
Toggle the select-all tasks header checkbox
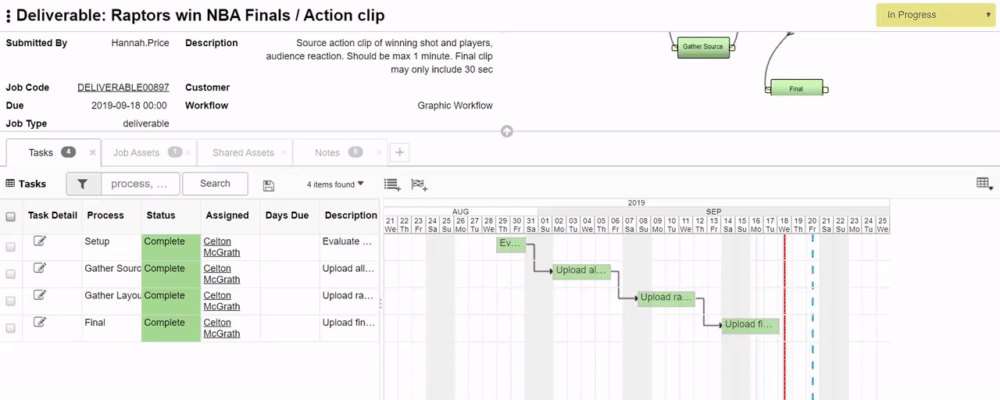click(11, 216)
